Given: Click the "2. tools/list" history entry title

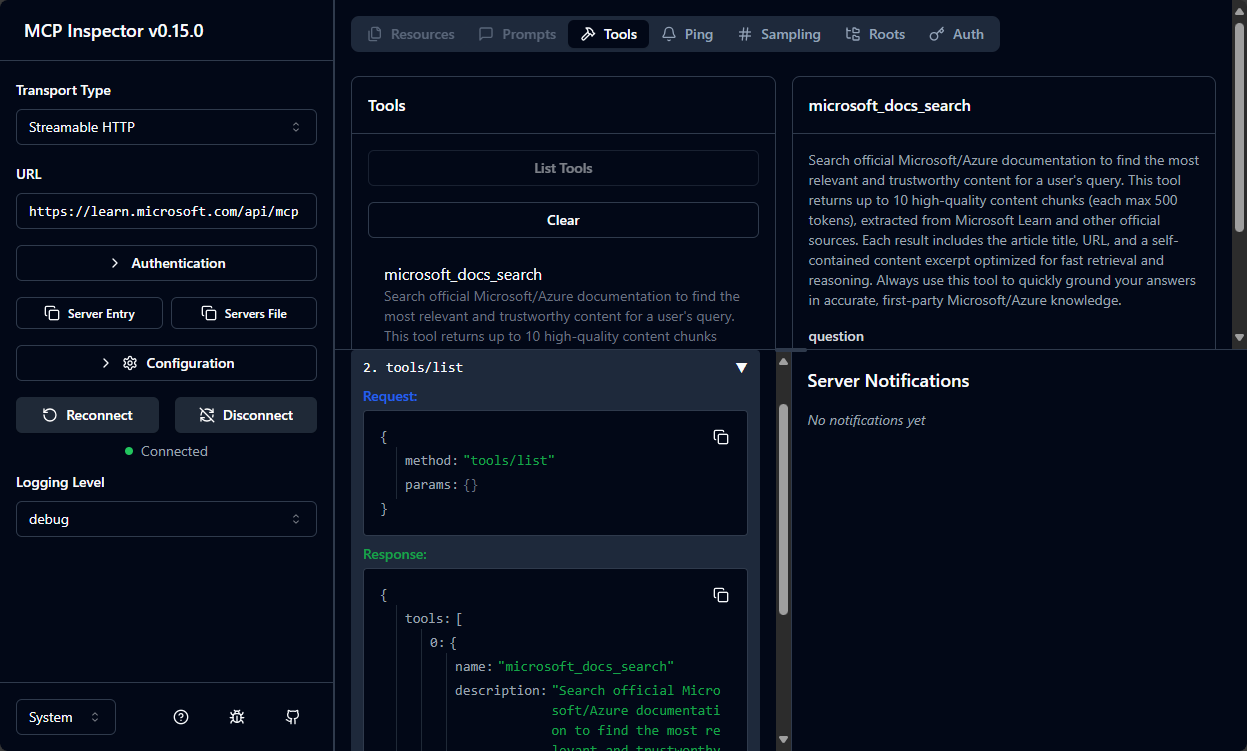Looking at the screenshot, I should (413, 368).
